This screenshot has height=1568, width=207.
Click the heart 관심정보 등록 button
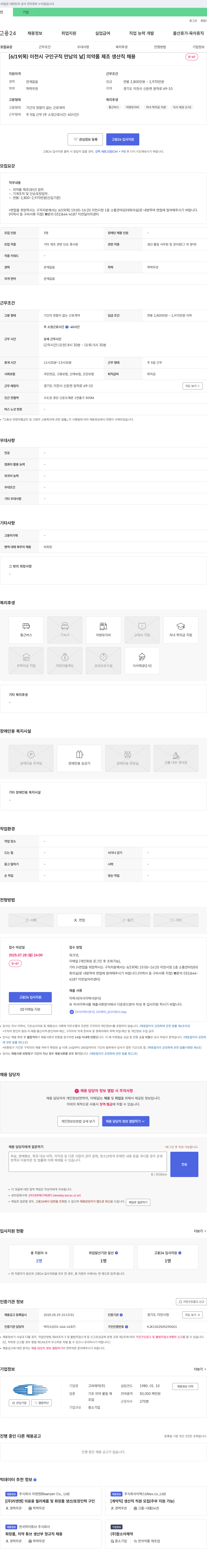click(x=85, y=139)
